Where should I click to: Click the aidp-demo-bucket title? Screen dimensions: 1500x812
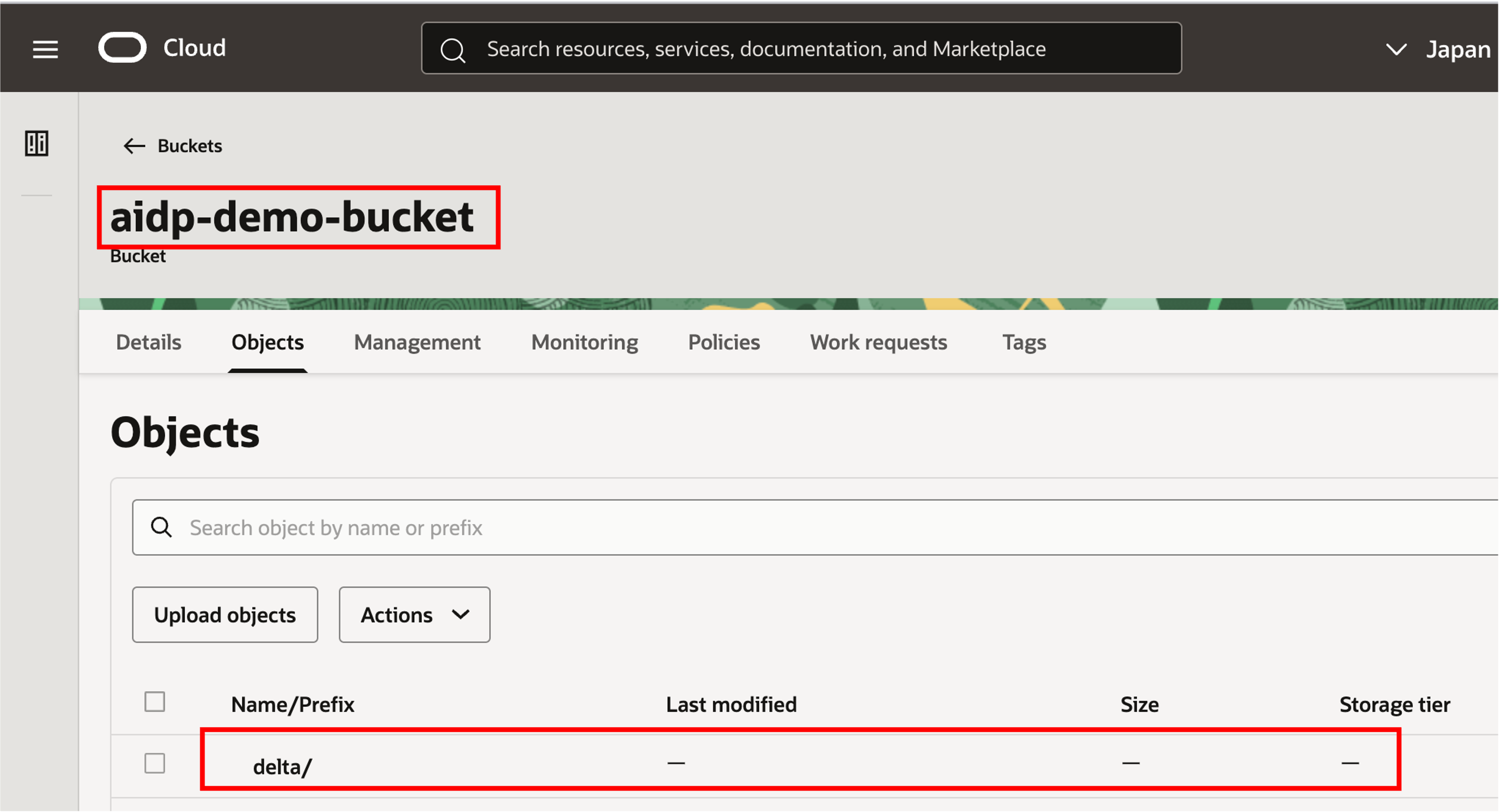292,217
